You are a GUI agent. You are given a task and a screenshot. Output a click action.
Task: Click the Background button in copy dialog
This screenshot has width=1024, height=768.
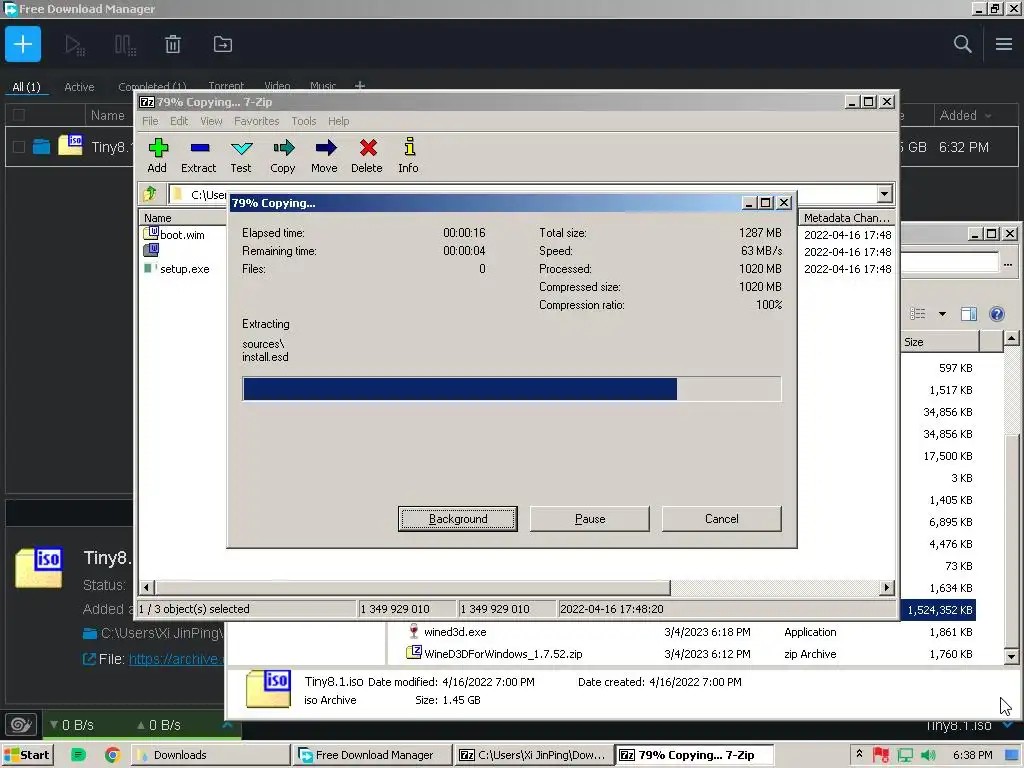pos(458,519)
